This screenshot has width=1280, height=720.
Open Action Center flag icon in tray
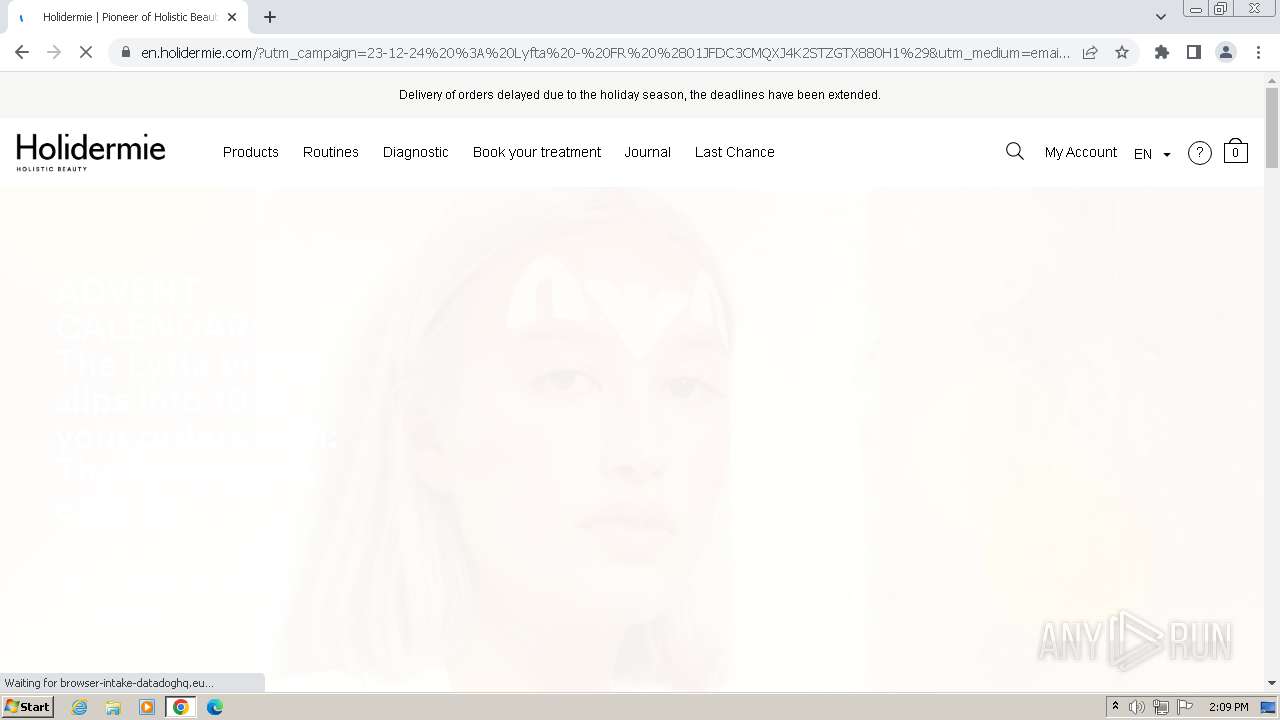tap(1185, 707)
